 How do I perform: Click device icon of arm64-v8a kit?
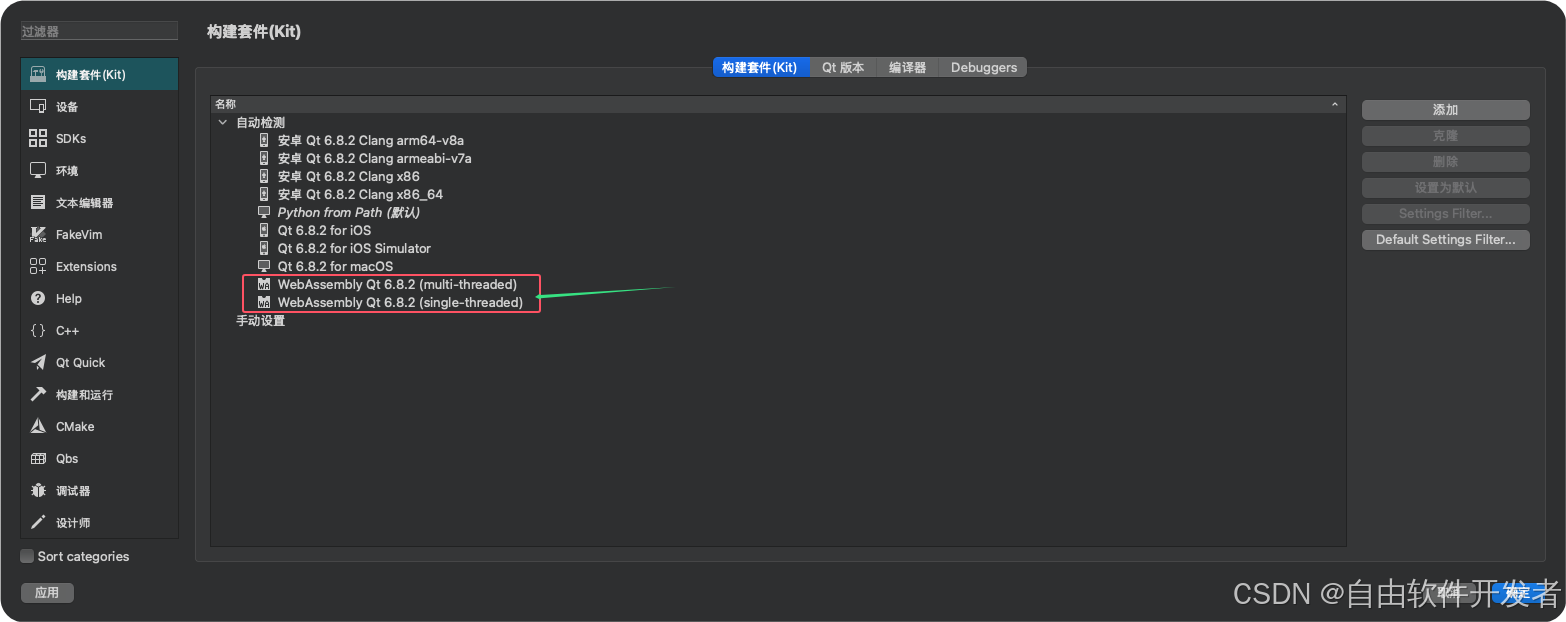[x=264, y=141]
